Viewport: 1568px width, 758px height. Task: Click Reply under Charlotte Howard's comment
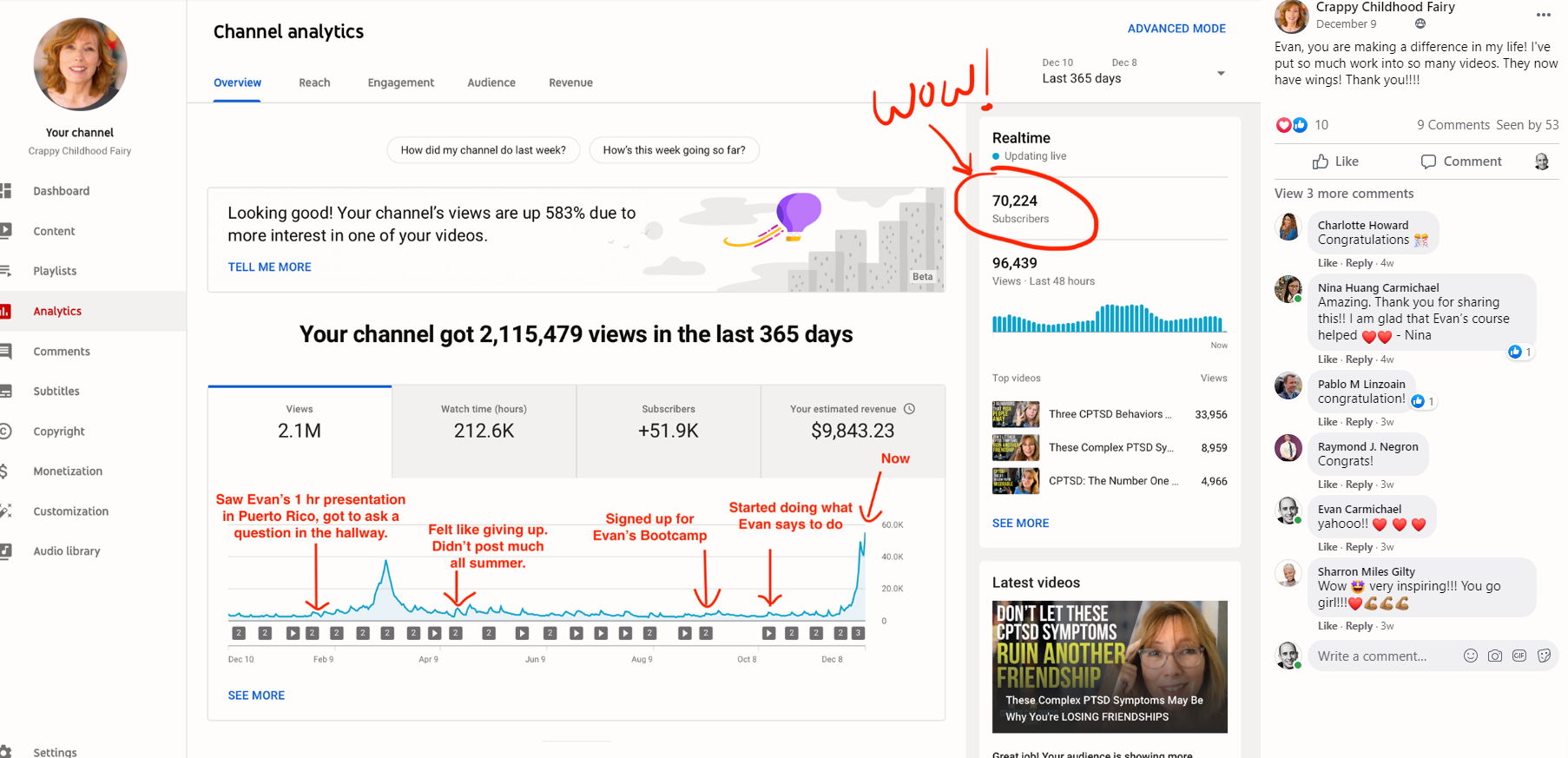point(1359,263)
